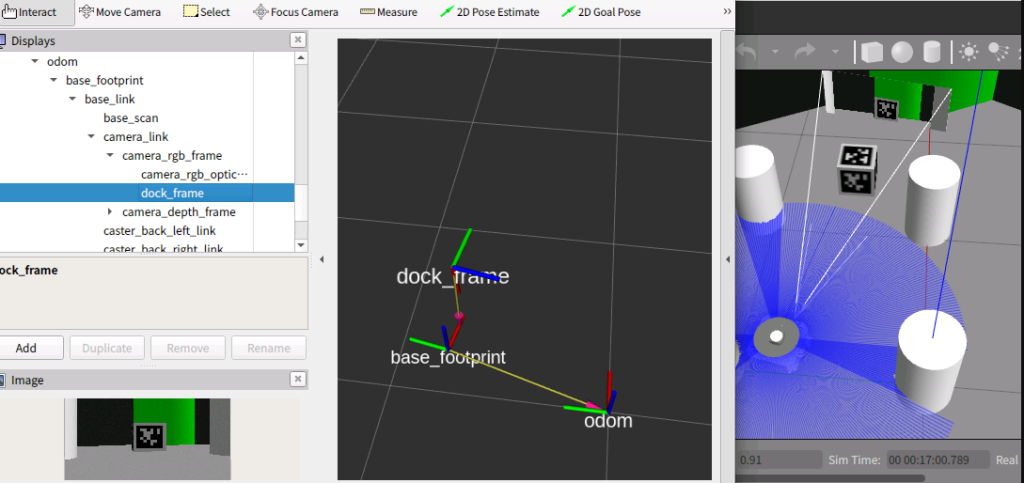Collapse the camera_link tree node

[91, 137]
